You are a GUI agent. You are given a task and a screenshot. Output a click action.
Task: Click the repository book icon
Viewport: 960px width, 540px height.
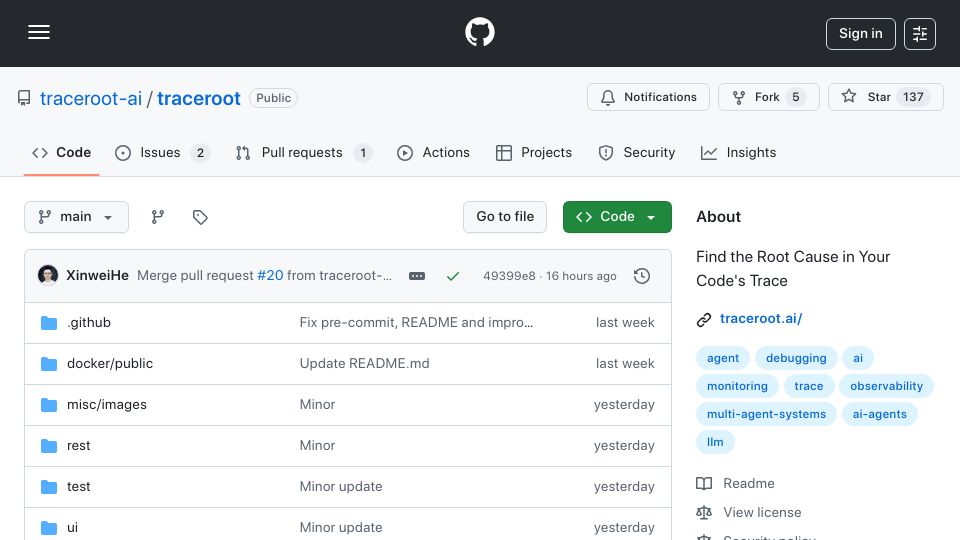click(24, 98)
